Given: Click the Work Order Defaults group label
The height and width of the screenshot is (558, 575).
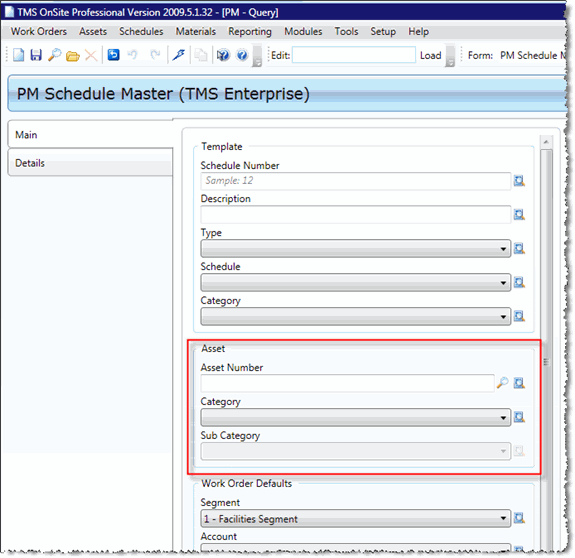Looking at the screenshot, I should (246, 484).
